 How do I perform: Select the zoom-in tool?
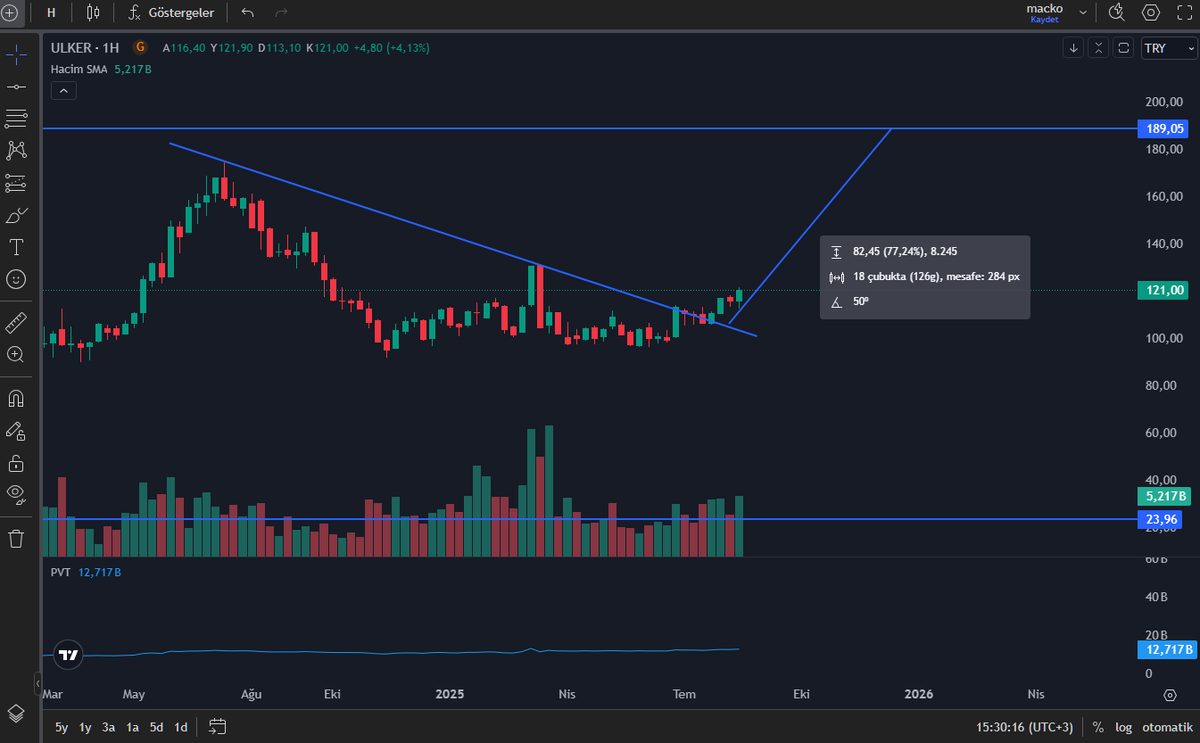coord(15,355)
